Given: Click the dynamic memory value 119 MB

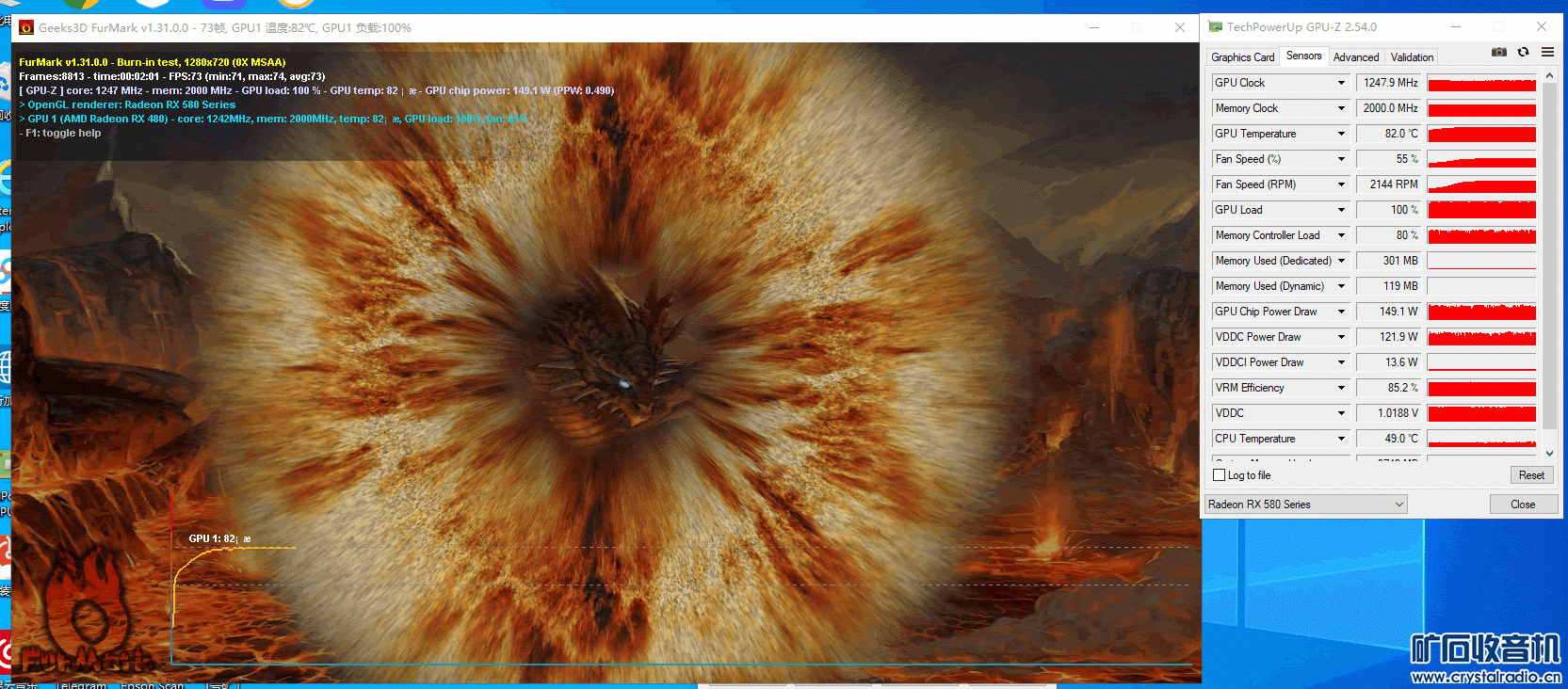Looking at the screenshot, I should point(1389,286).
